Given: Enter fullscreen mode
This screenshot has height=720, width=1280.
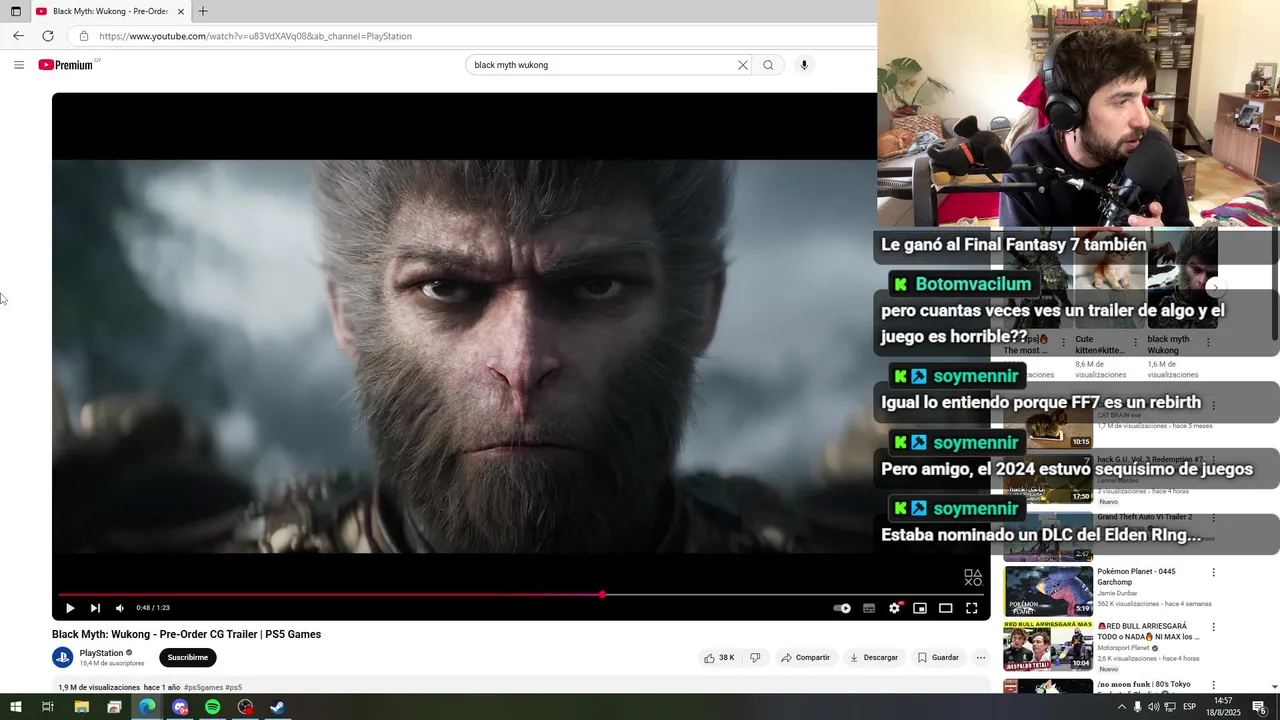Looking at the screenshot, I should pos(971,608).
